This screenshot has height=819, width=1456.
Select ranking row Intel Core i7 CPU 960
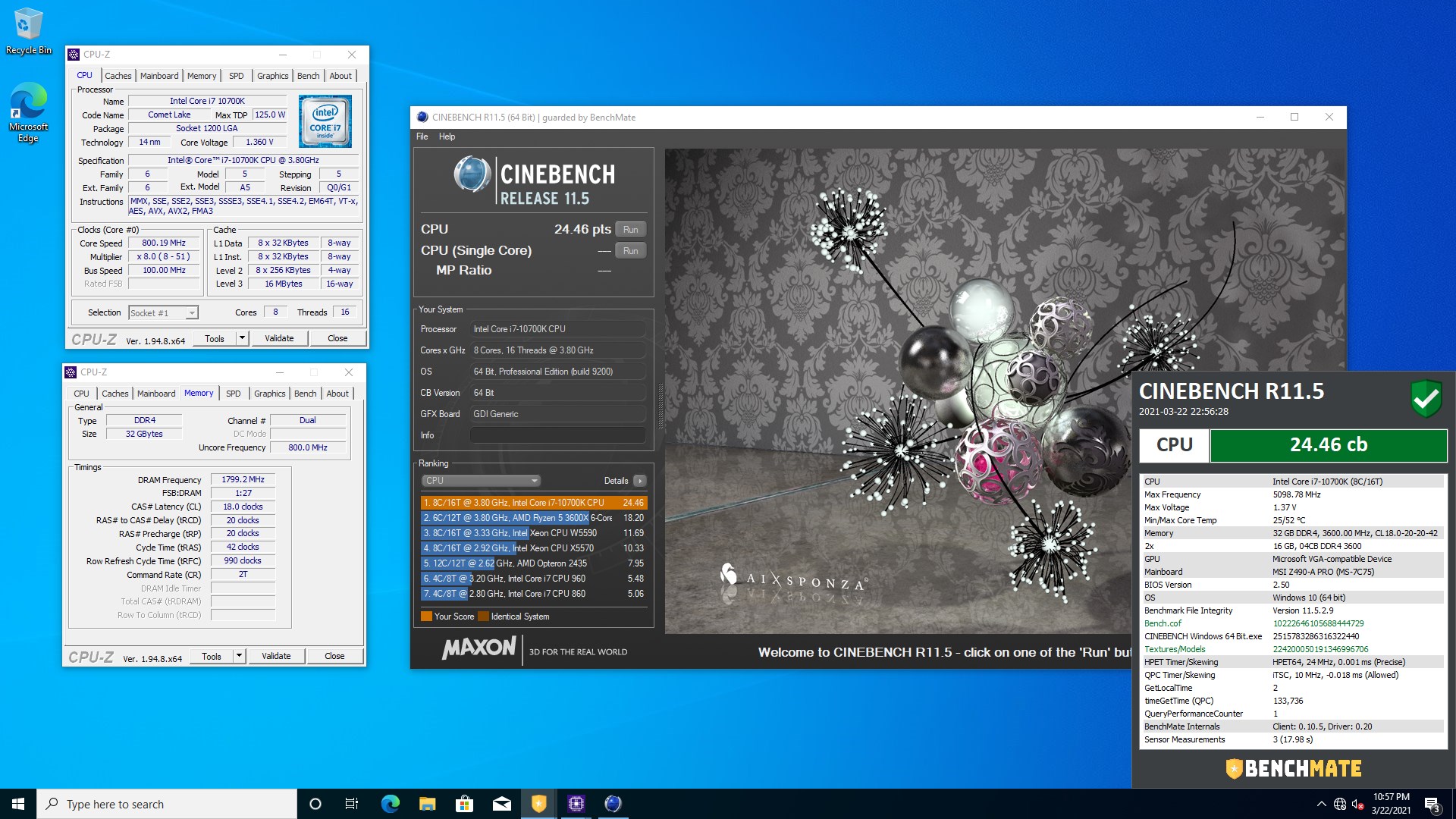[x=534, y=579]
